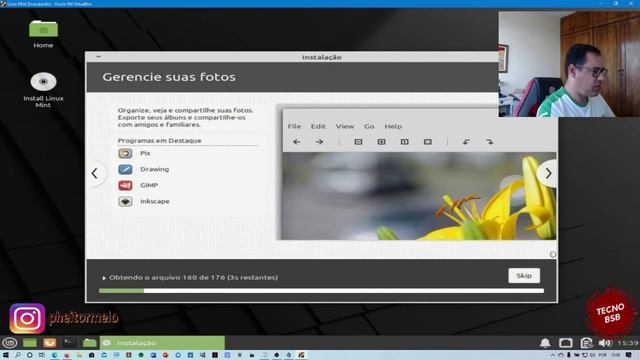640x360 pixels.
Task: Open the Edit menu in slide preview
Action: [x=318, y=126]
